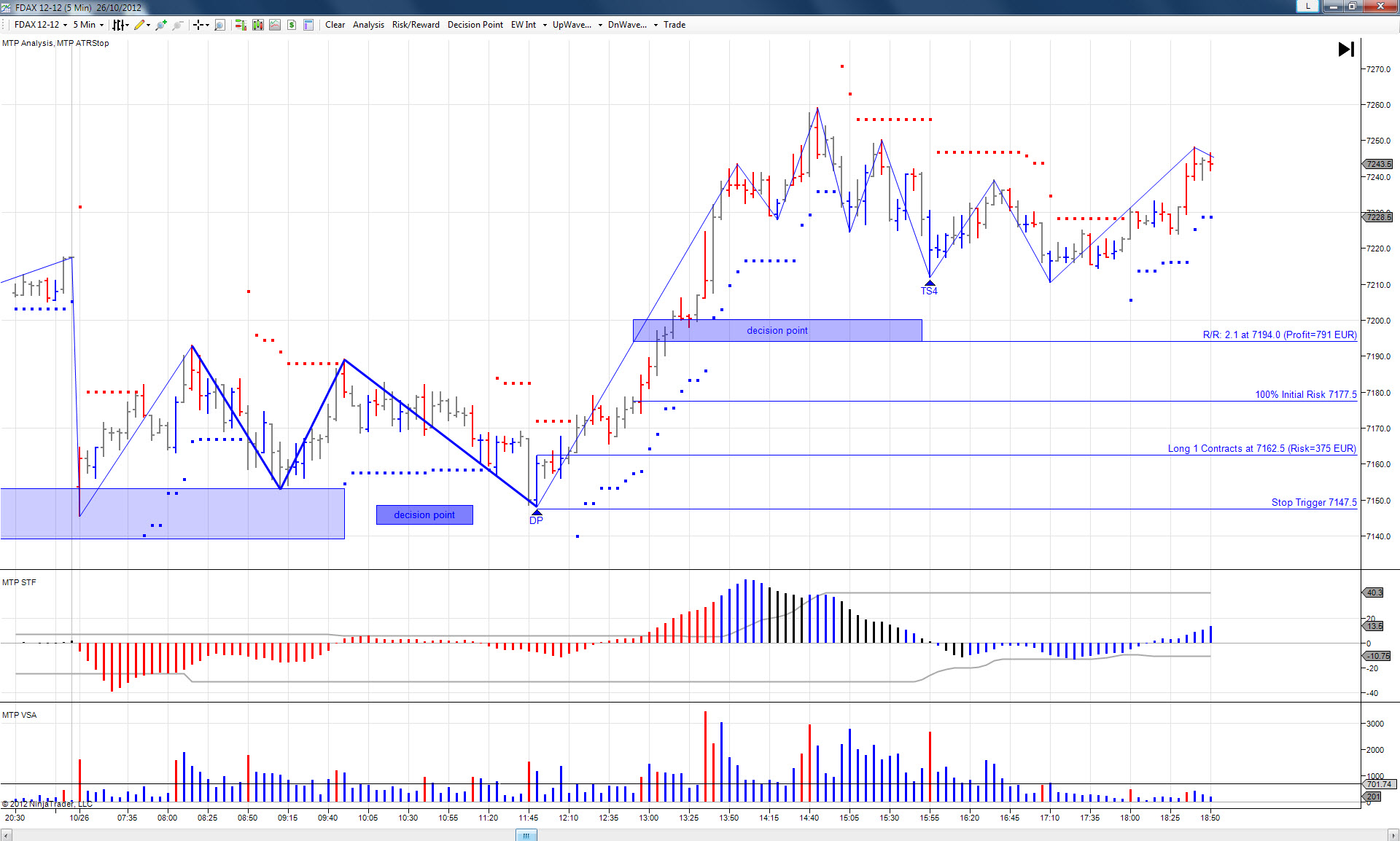Click the TS4 marker triangle
The image size is (1400, 841).
930,283
